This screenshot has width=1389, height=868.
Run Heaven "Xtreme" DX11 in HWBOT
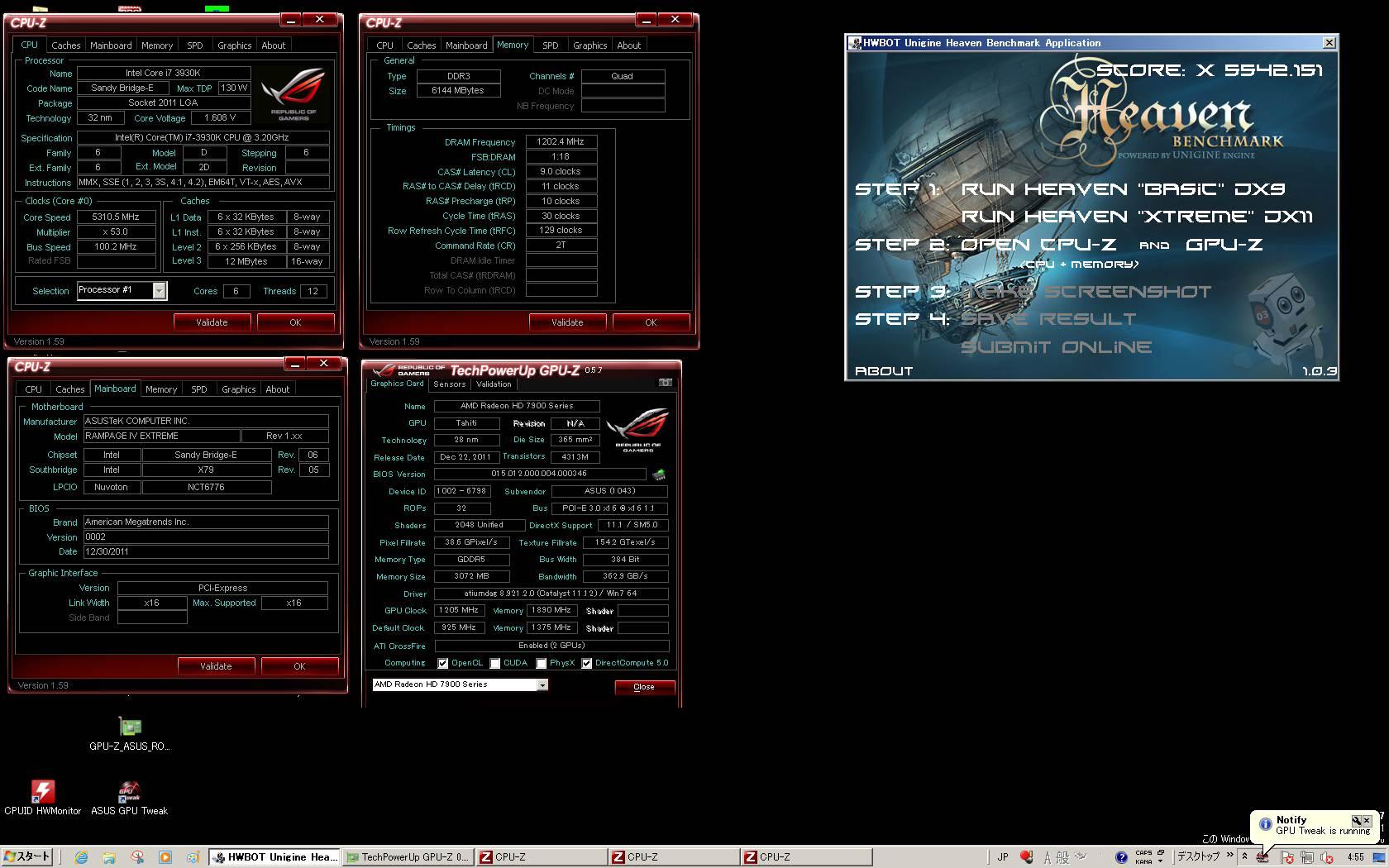[x=1137, y=217]
